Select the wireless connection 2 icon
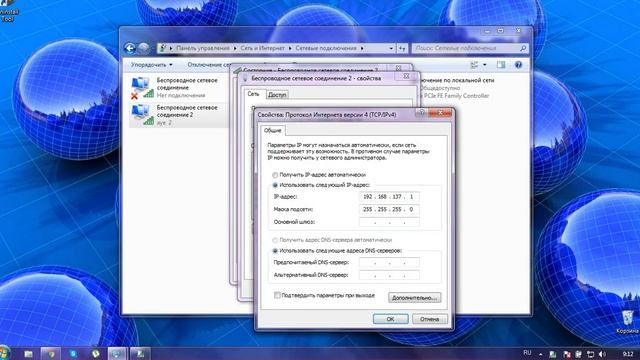The image size is (640, 360). click(142, 115)
